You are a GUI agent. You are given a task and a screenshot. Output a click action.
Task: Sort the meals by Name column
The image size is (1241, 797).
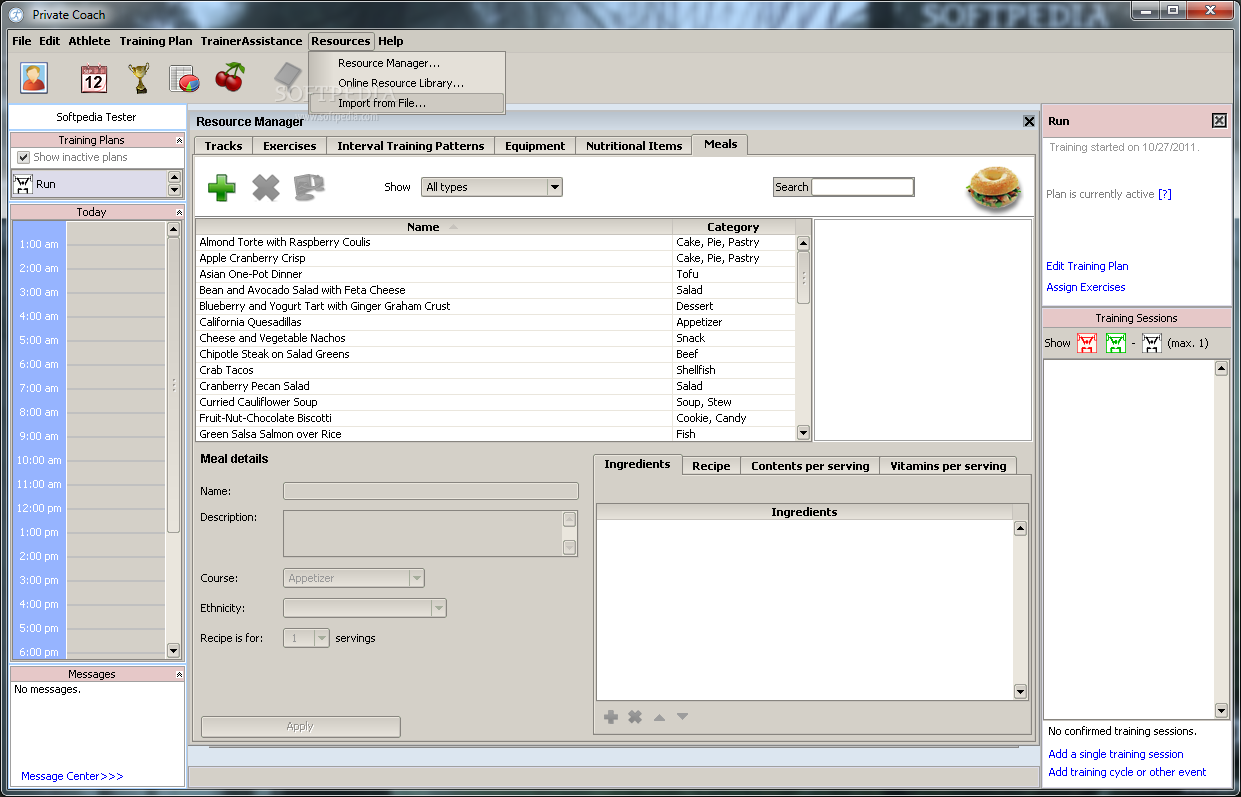tap(434, 227)
